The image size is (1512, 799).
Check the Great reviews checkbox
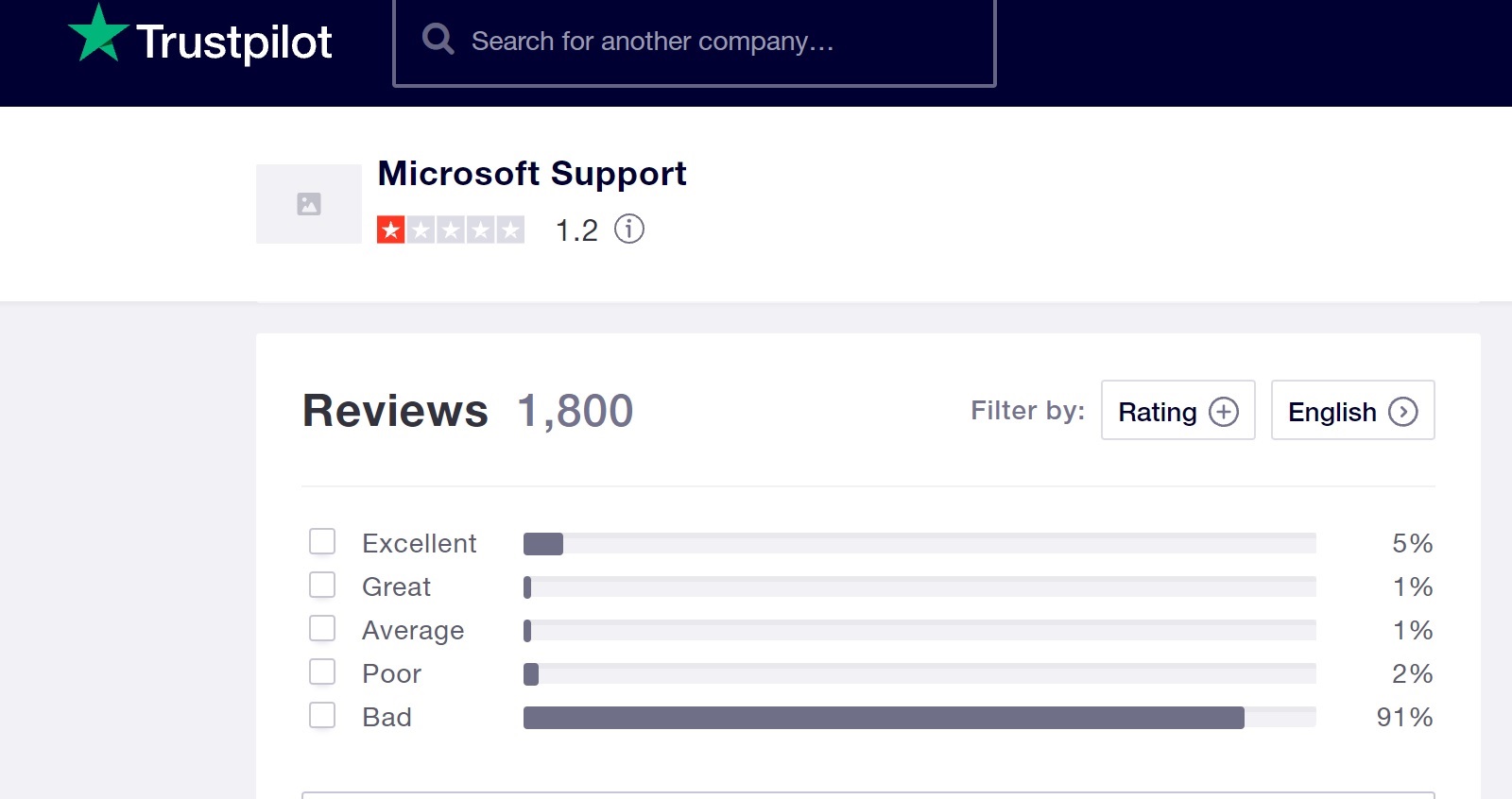tap(322, 585)
